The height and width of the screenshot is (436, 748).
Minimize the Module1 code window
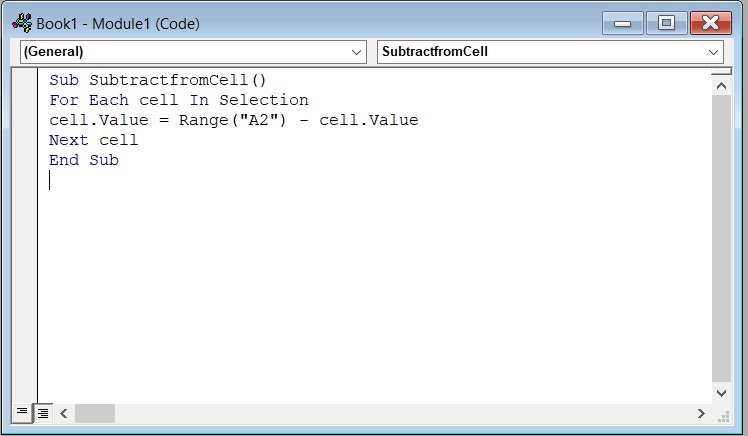coord(623,23)
